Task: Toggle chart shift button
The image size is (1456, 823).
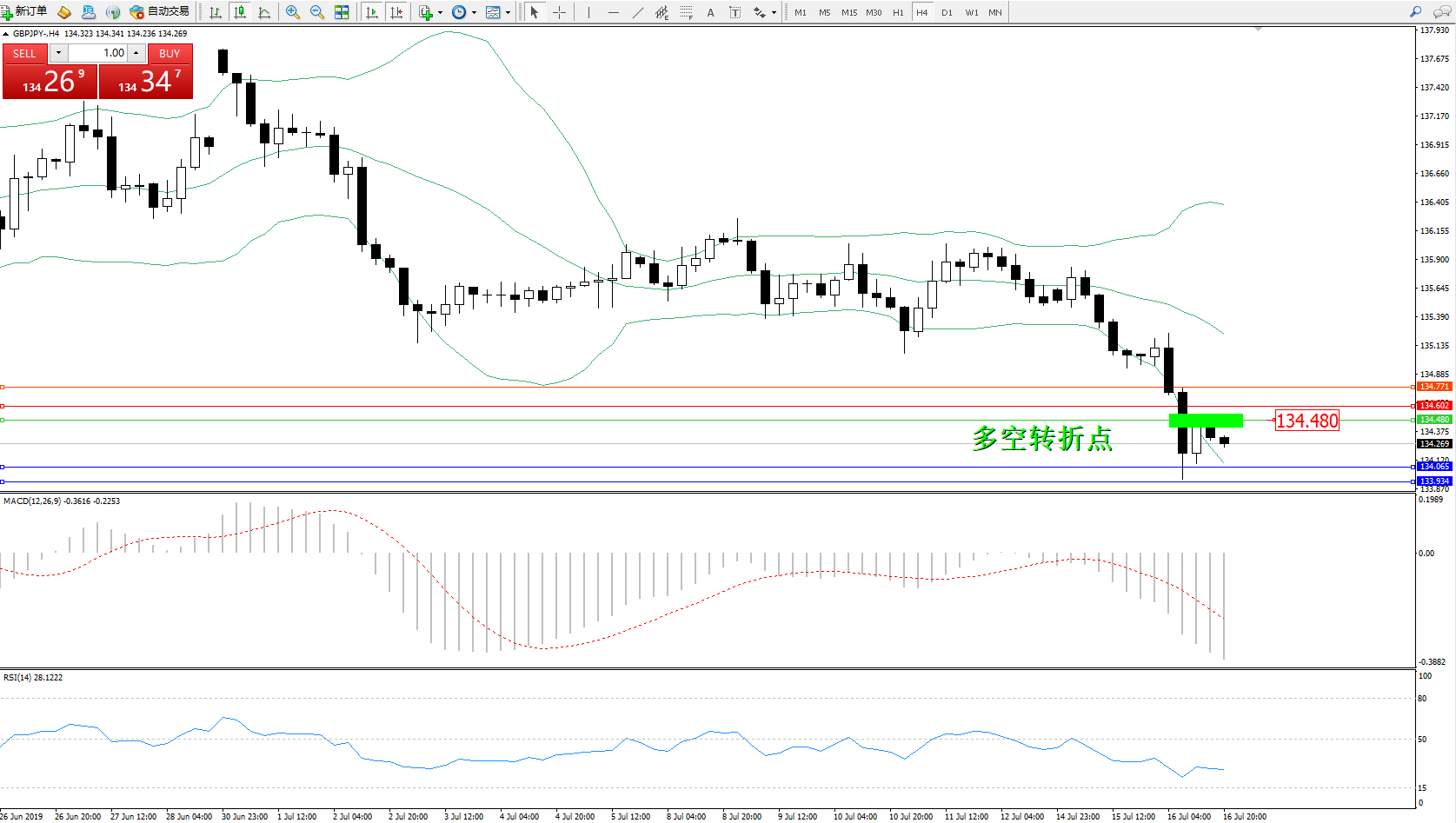Action: (396, 12)
